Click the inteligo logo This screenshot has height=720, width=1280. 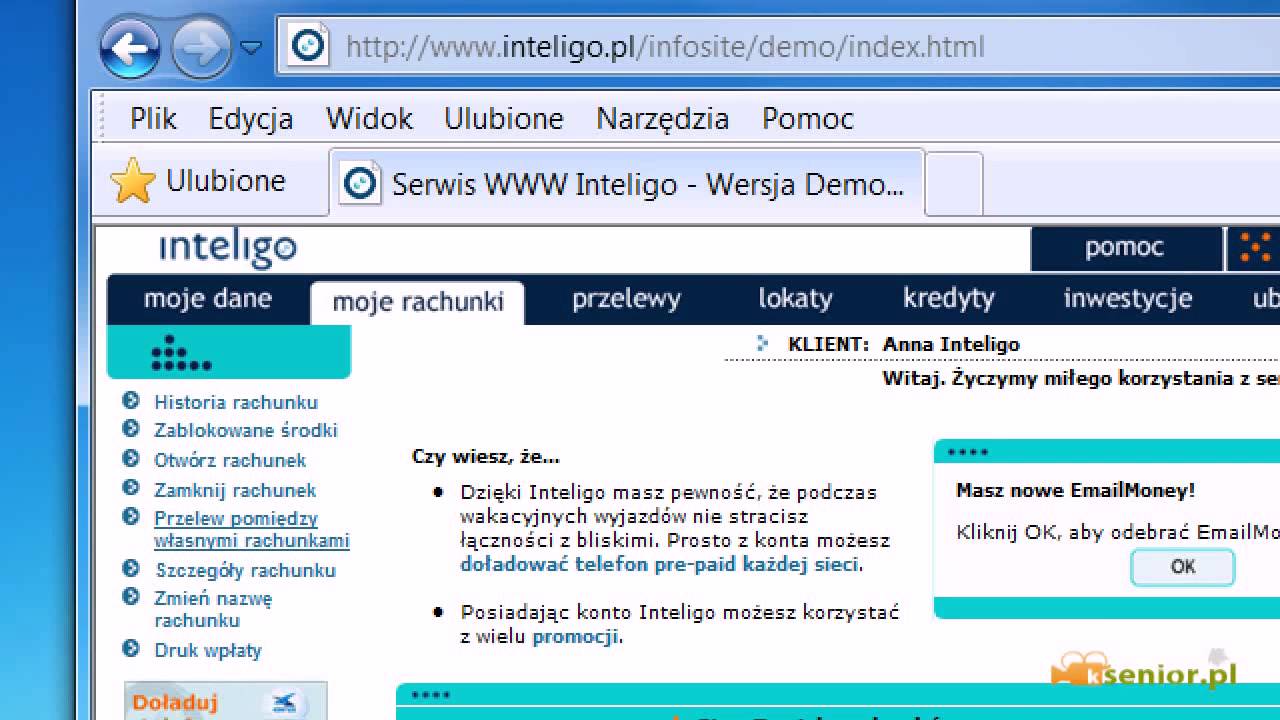click(x=228, y=248)
